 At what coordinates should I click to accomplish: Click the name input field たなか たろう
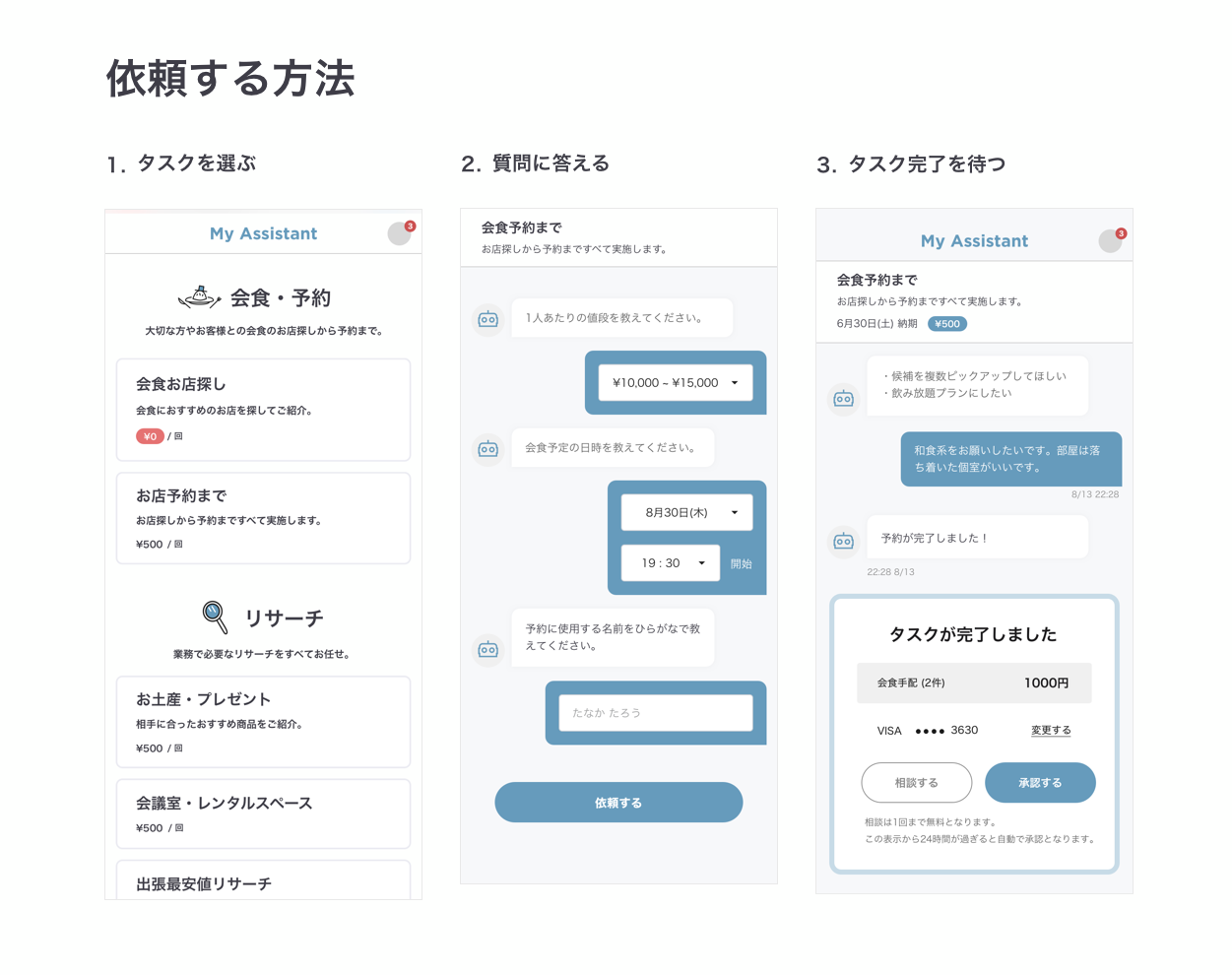(656, 713)
